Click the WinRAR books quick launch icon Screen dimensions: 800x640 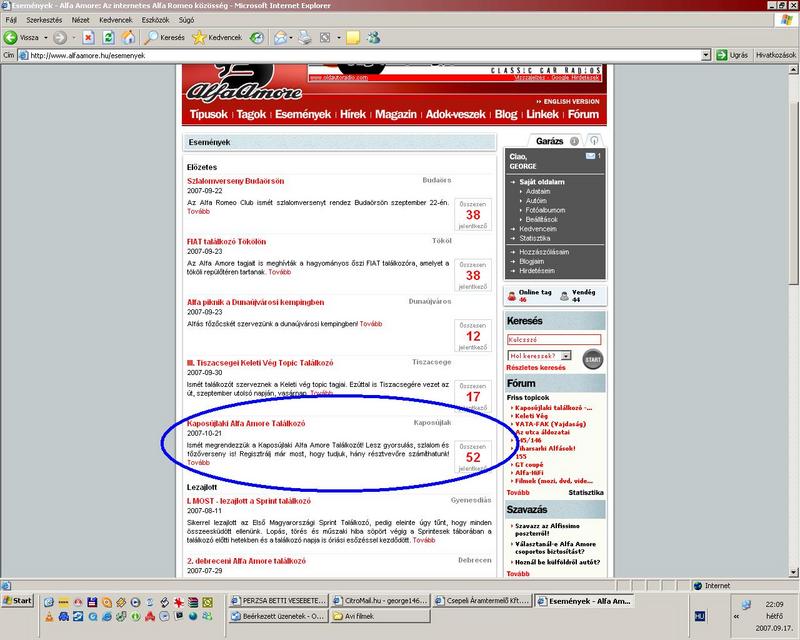pyautogui.click(x=193, y=602)
